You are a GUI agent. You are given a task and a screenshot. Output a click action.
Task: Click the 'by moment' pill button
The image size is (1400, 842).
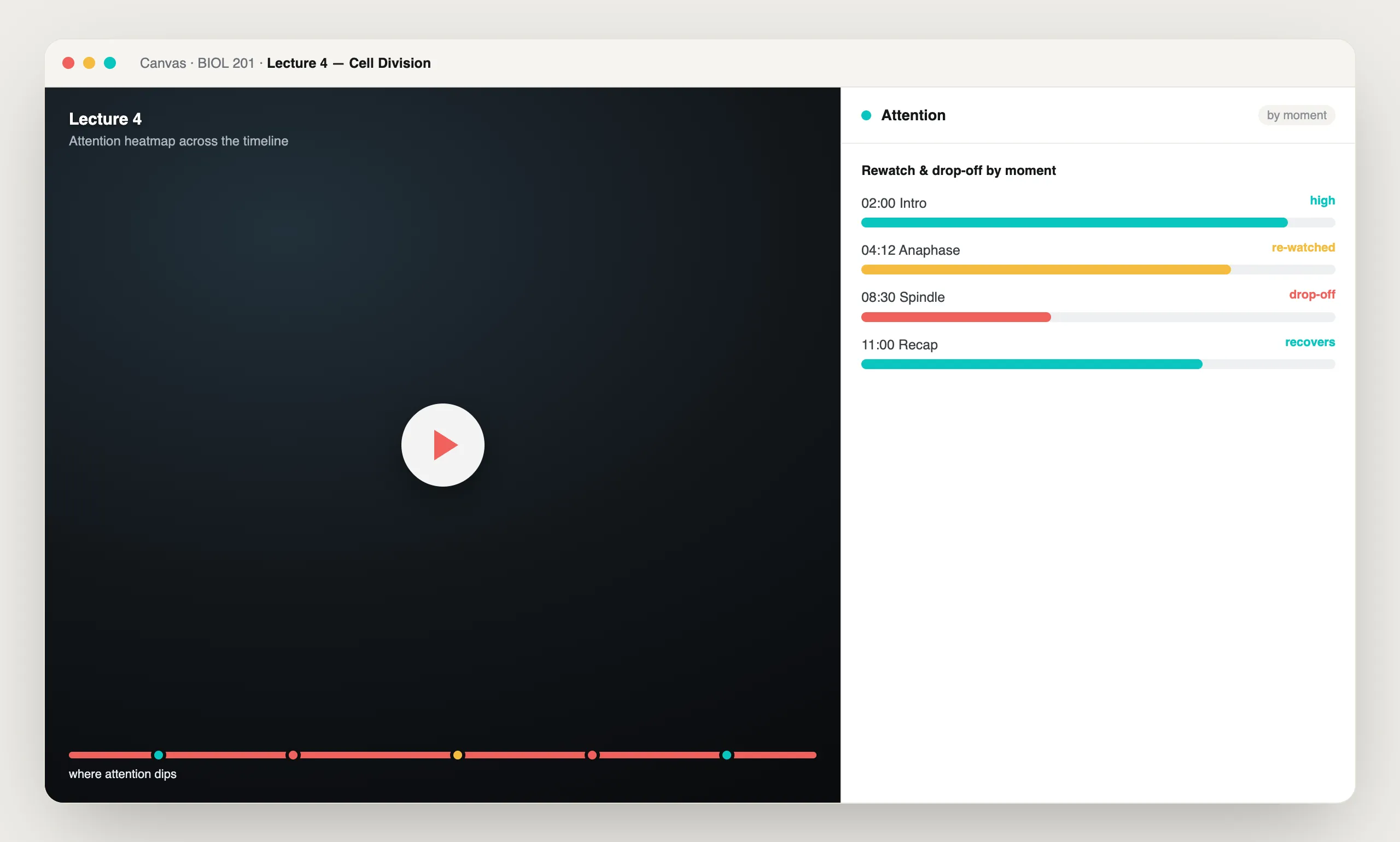[1296, 115]
